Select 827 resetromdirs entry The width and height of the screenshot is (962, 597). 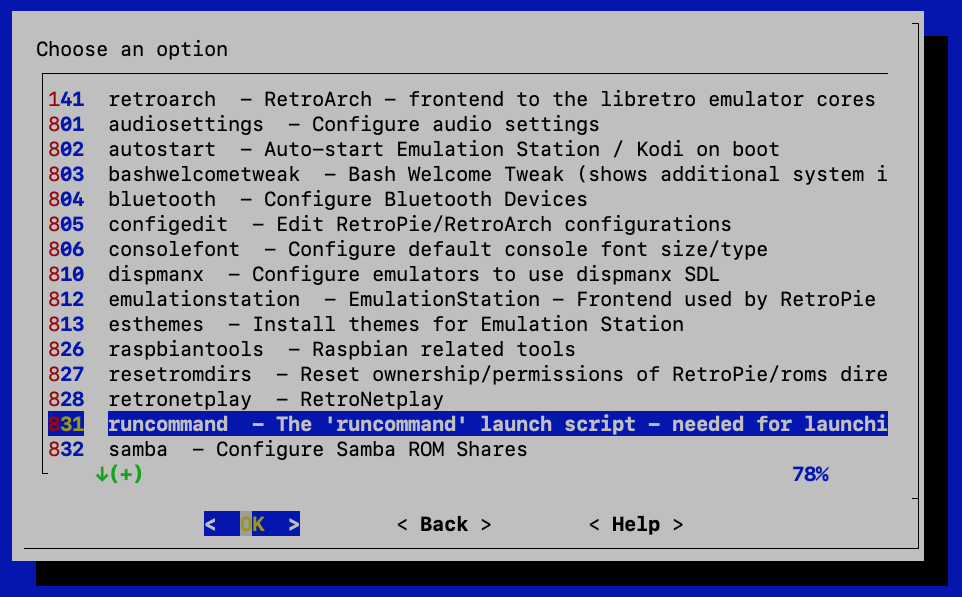468,374
